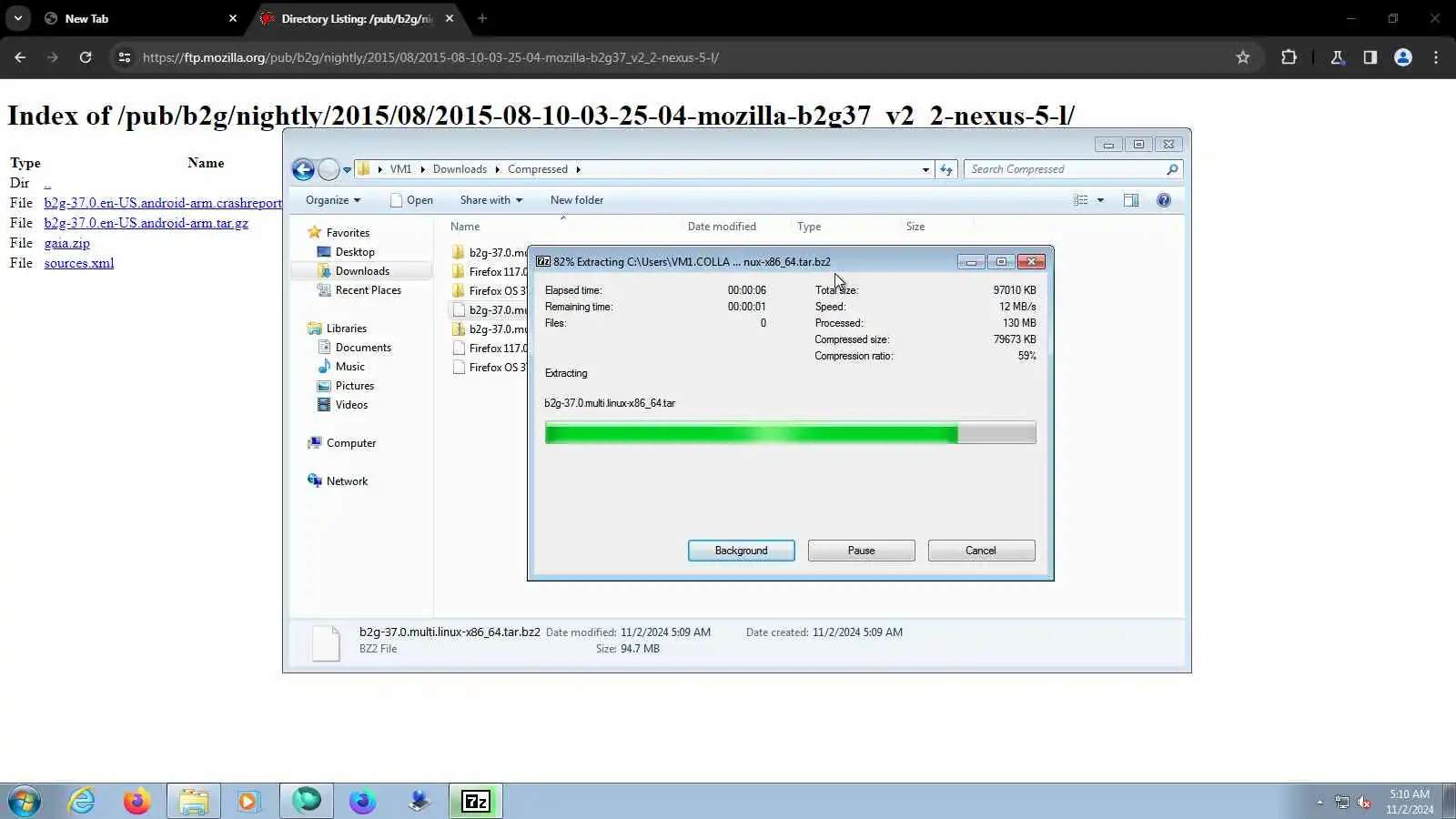
Task: Toggle the preview pane icon
Action: point(1131,200)
